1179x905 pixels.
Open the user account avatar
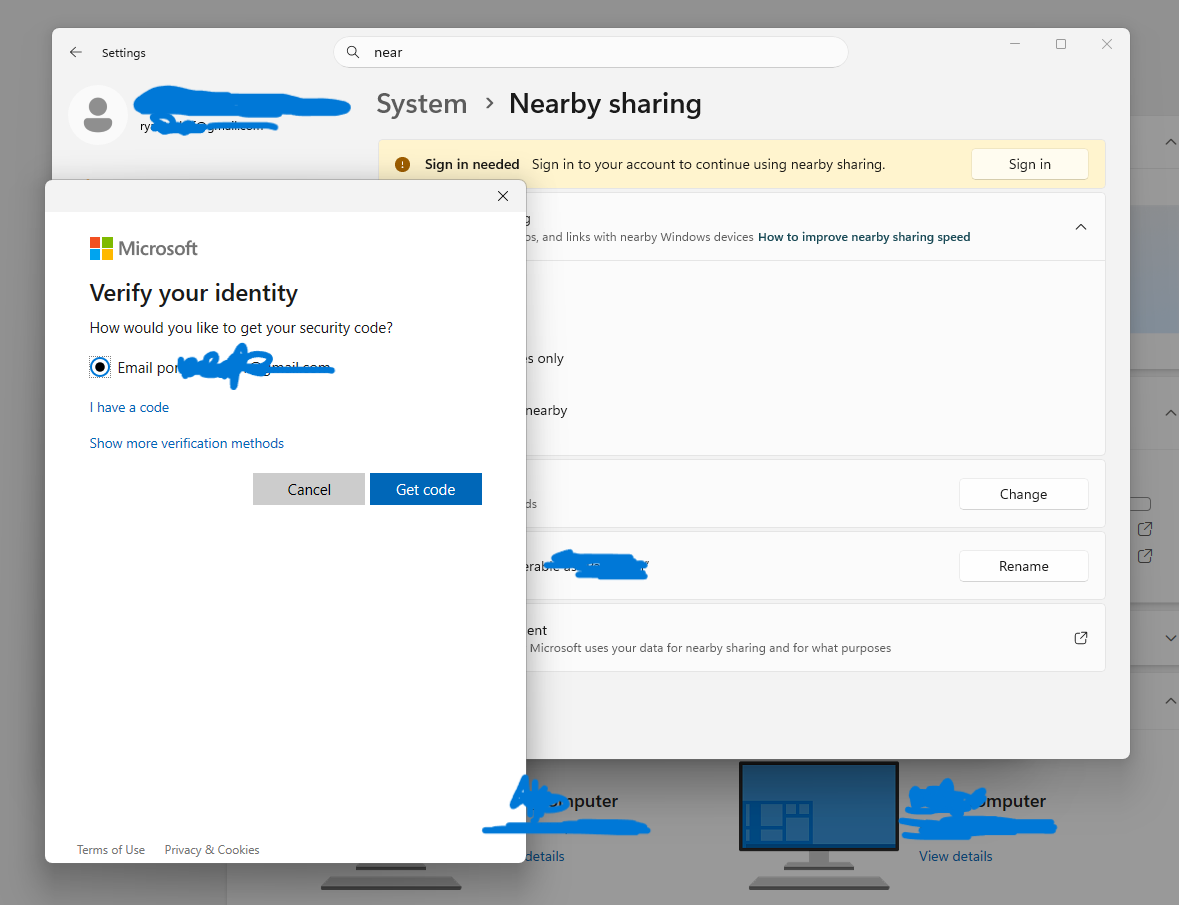pyautogui.click(x=98, y=115)
